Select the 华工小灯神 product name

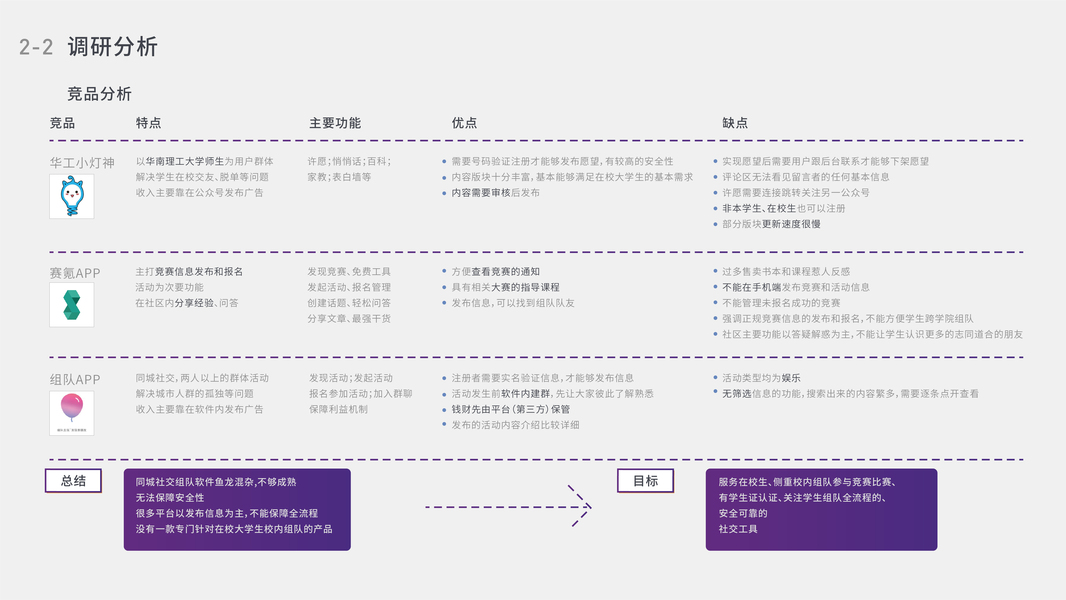click(x=82, y=163)
